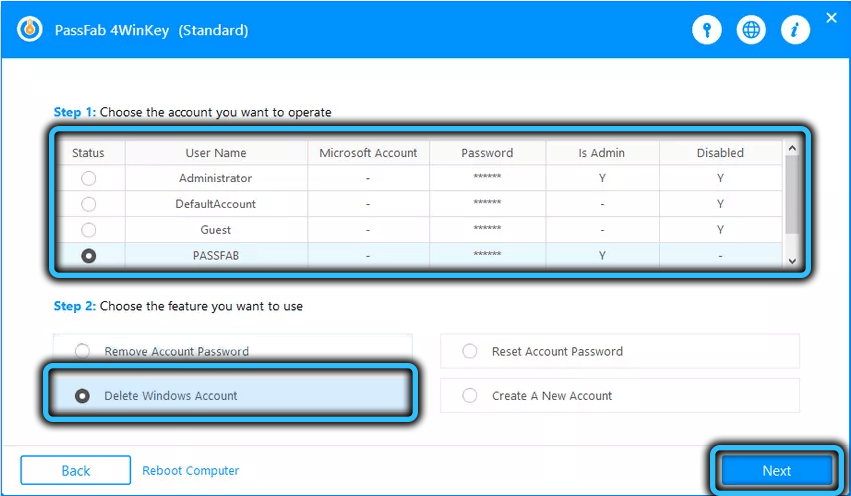Click the User Name column header
The width and height of the screenshot is (851, 496).
[x=216, y=153]
